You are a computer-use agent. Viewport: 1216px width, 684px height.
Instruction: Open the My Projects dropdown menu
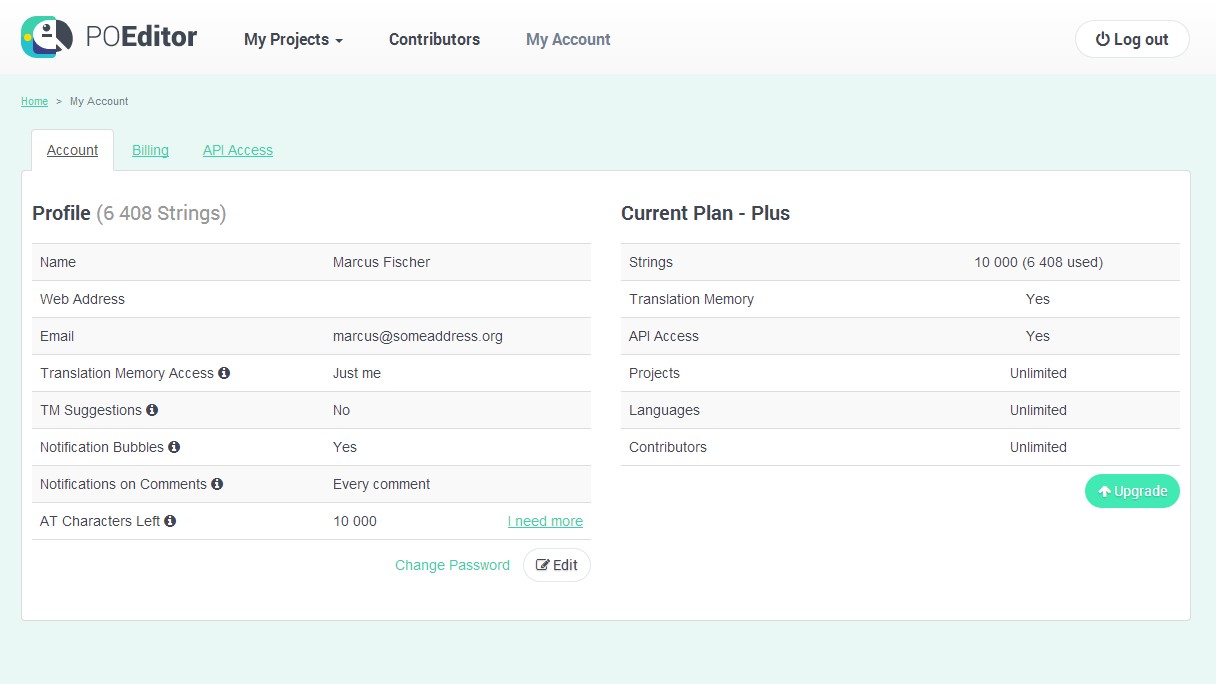[293, 40]
